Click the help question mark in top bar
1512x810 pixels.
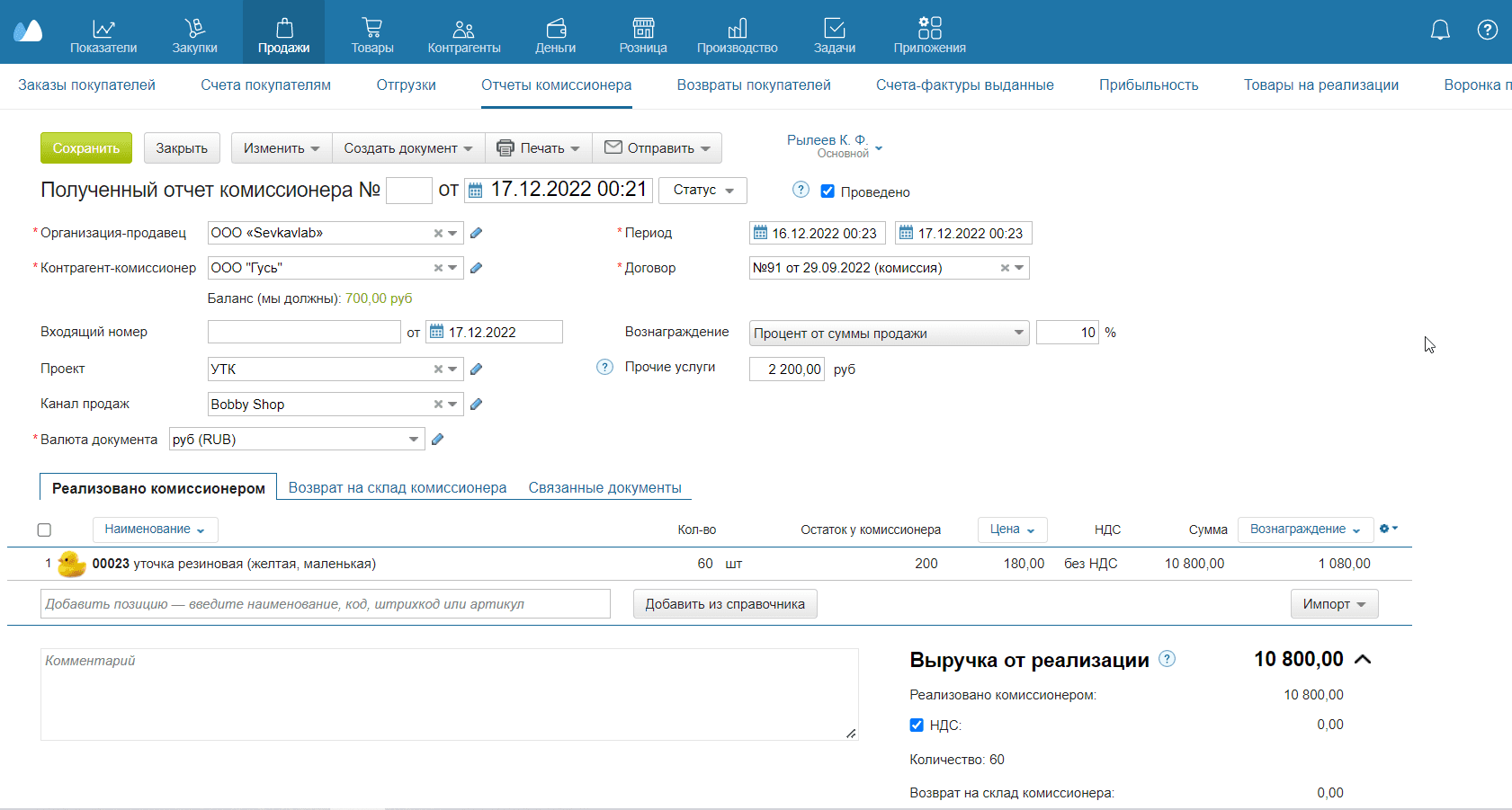tap(1487, 31)
